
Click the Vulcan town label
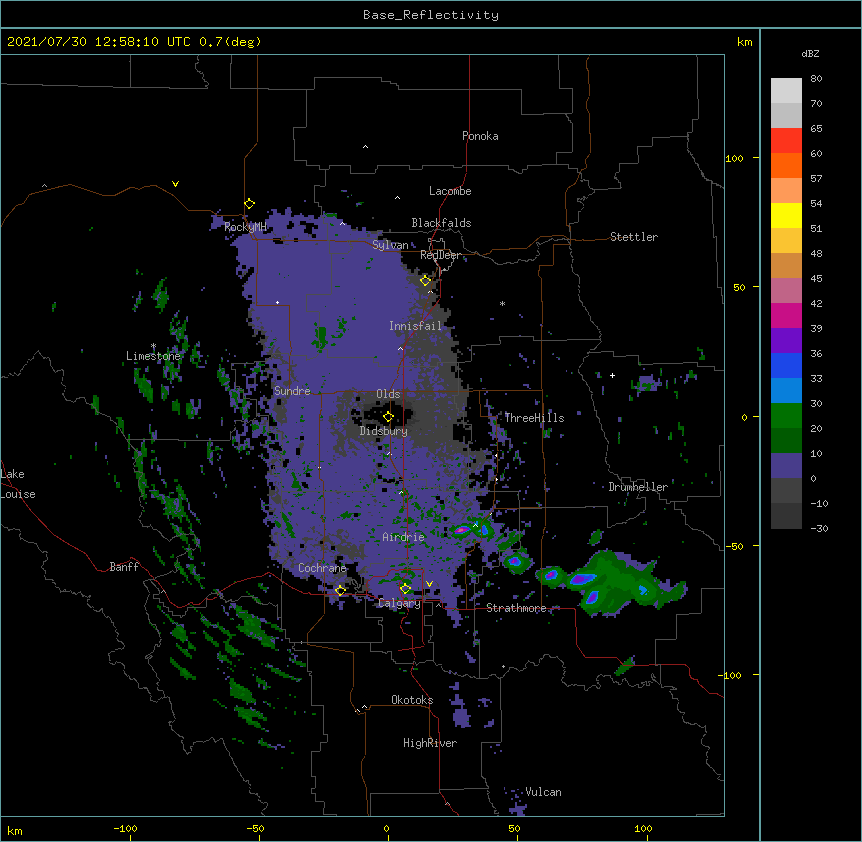544,792
